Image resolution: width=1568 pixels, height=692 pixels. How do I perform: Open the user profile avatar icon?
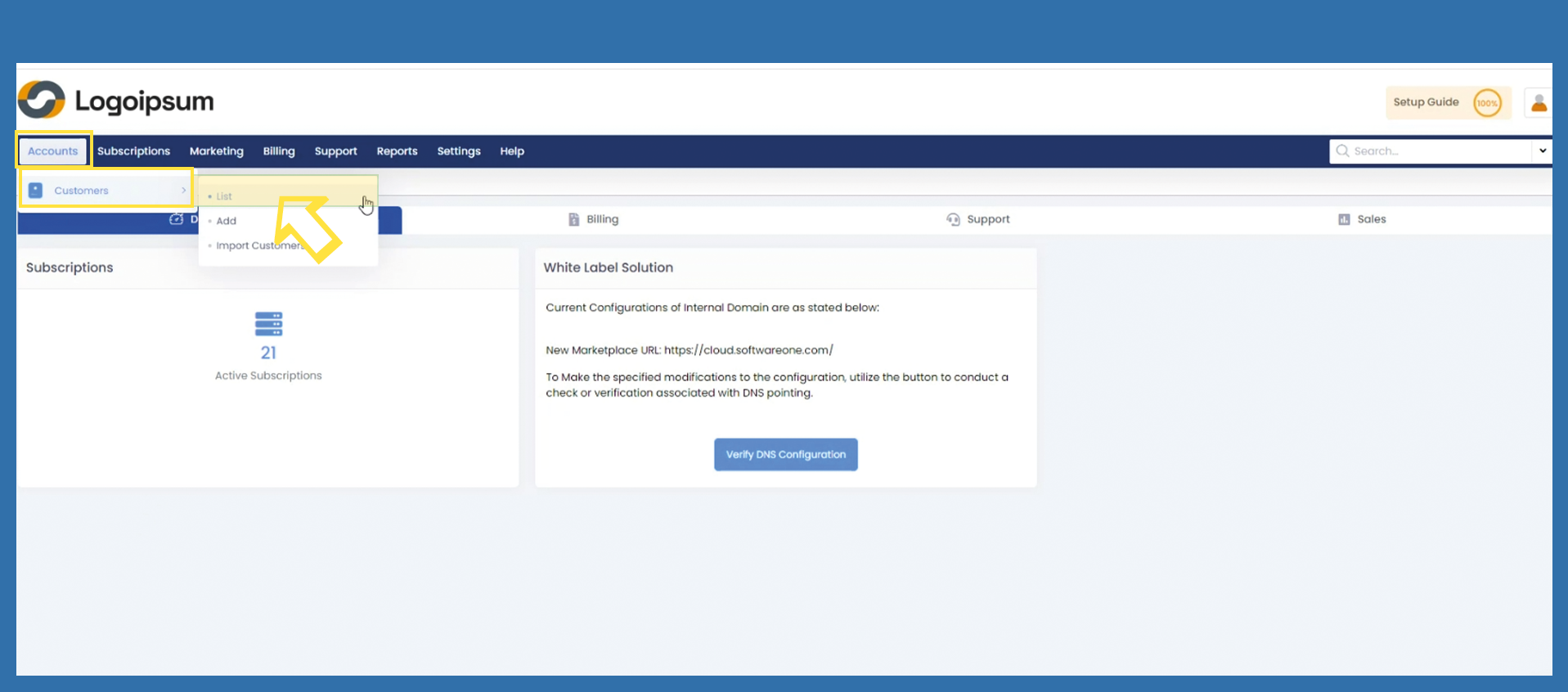click(x=1539, y=103)
